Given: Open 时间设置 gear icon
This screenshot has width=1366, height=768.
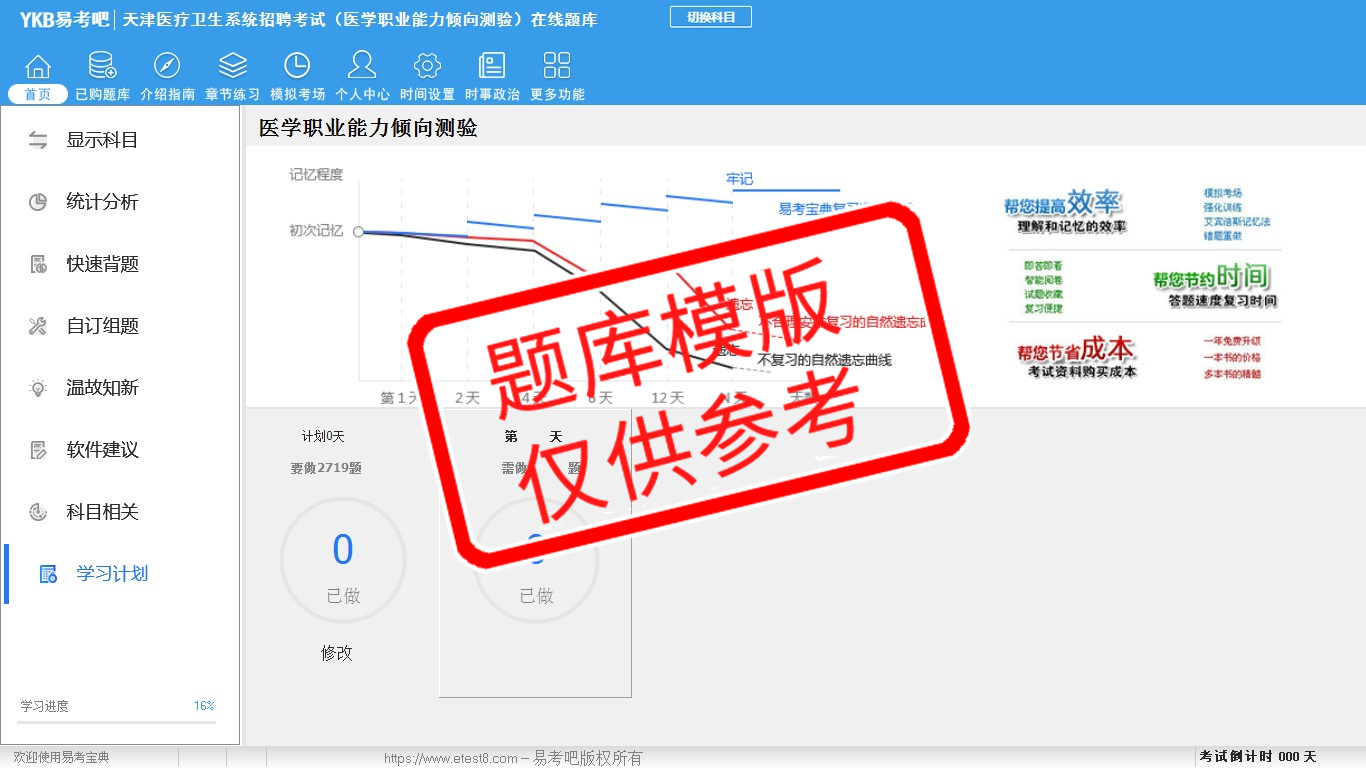Looking at the screenshot, I should pyautogui.click(x=427, y=67).
